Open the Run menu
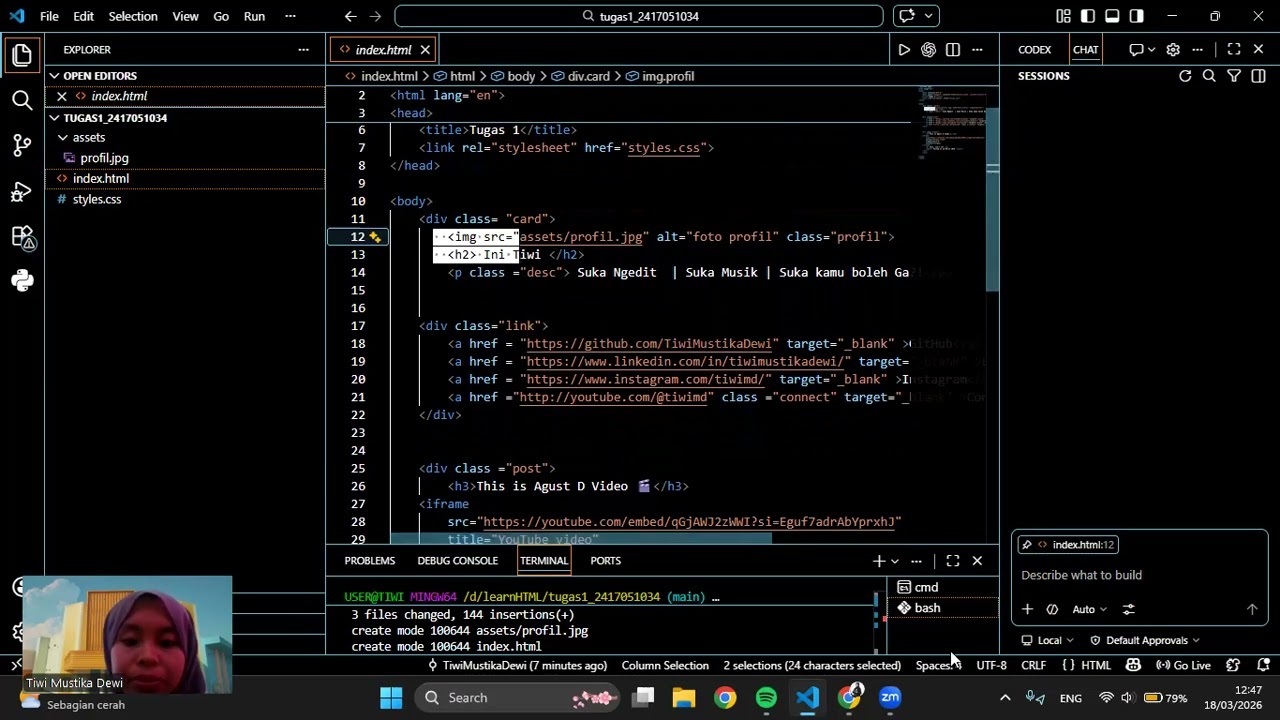The height and width of the screenshot is (720, 1280). tap(254, 16)
